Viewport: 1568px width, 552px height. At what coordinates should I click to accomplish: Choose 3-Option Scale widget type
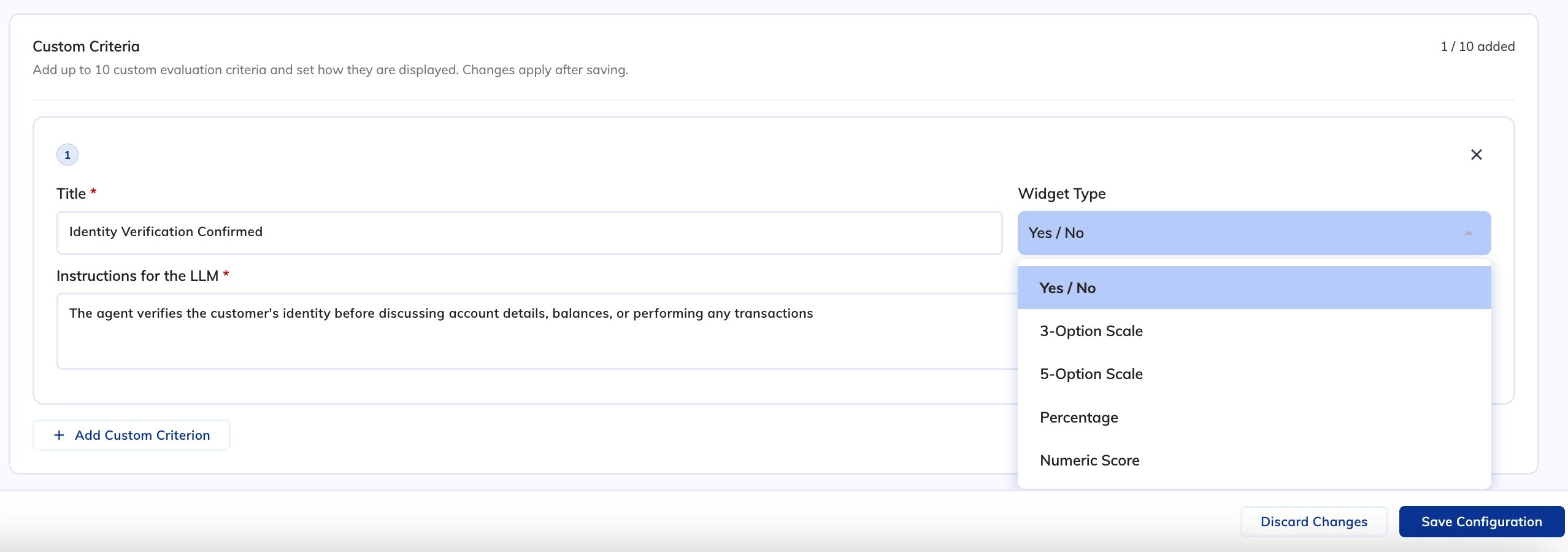coord(1254,331)
